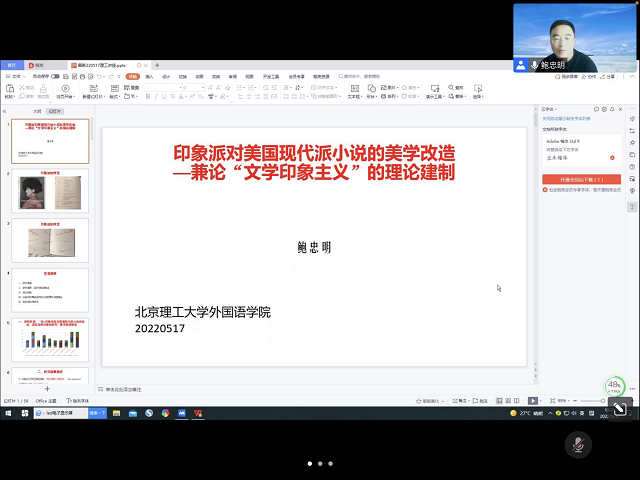
Task: Open a new tab with the plus button
Action: pyautogui.click(x=157, y=65)
